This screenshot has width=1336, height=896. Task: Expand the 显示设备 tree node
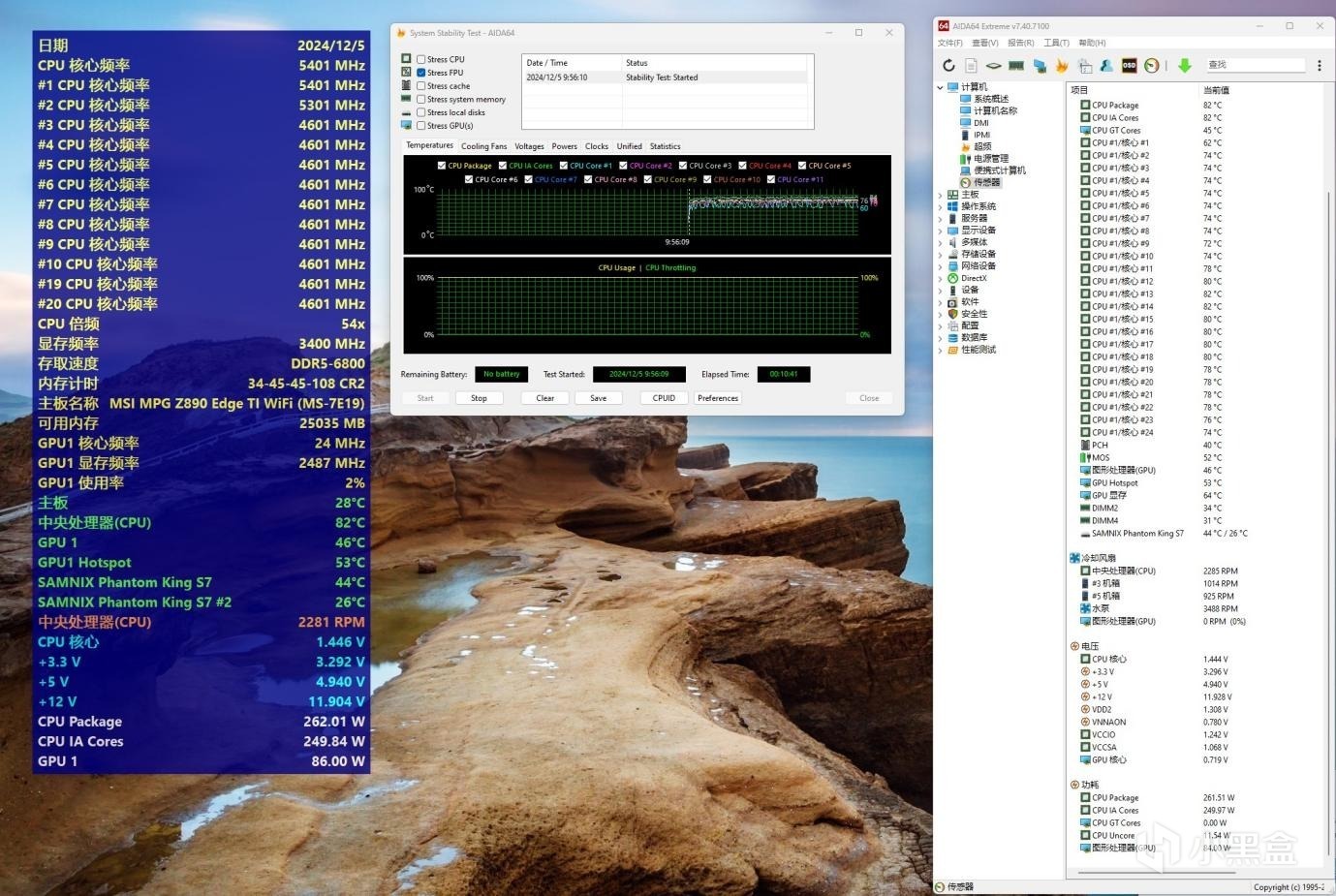coord(940,231)
